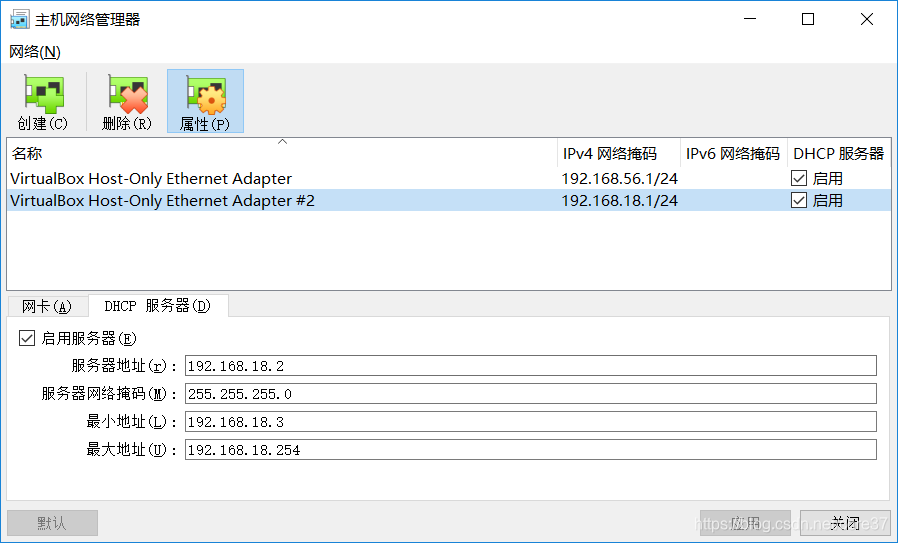Select VirtualBox Host-Only Ethernet Adapter #2 row

[449, 200]
